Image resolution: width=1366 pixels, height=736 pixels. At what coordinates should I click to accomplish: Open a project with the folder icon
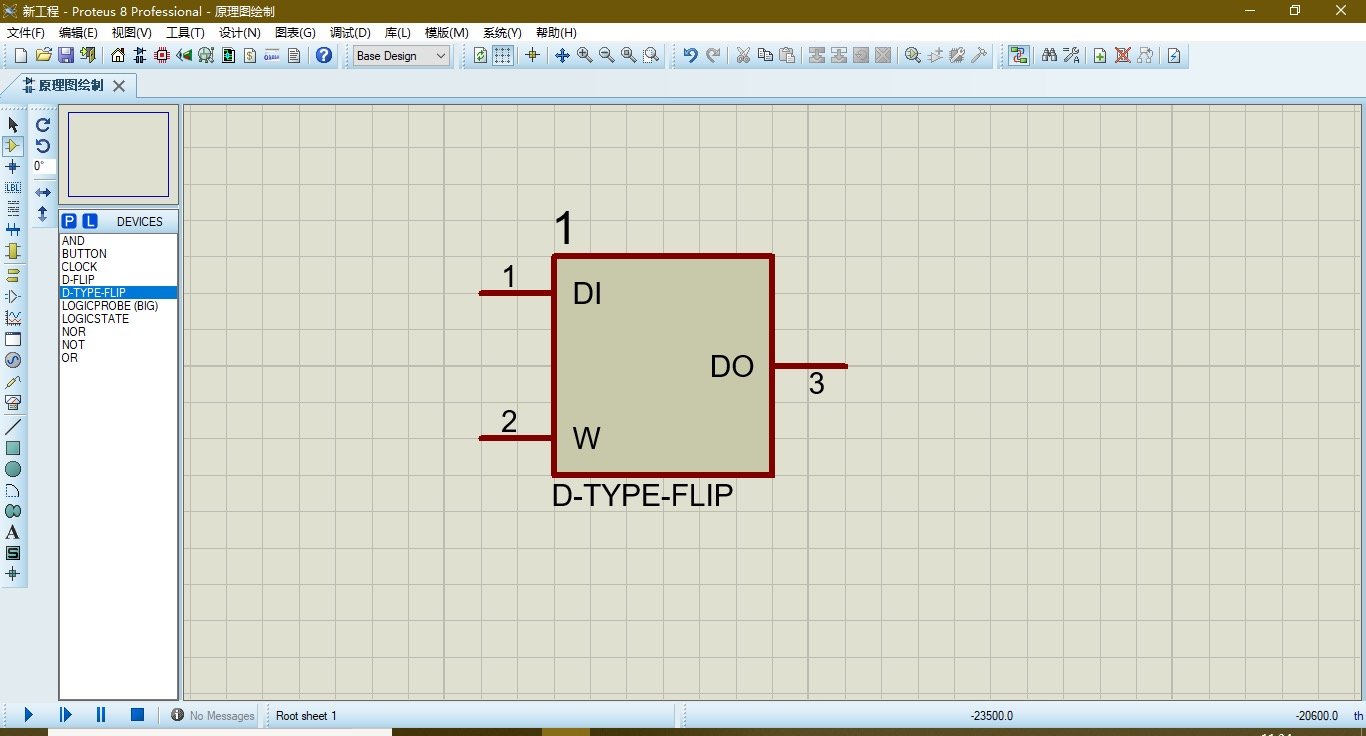click(43, 56)
